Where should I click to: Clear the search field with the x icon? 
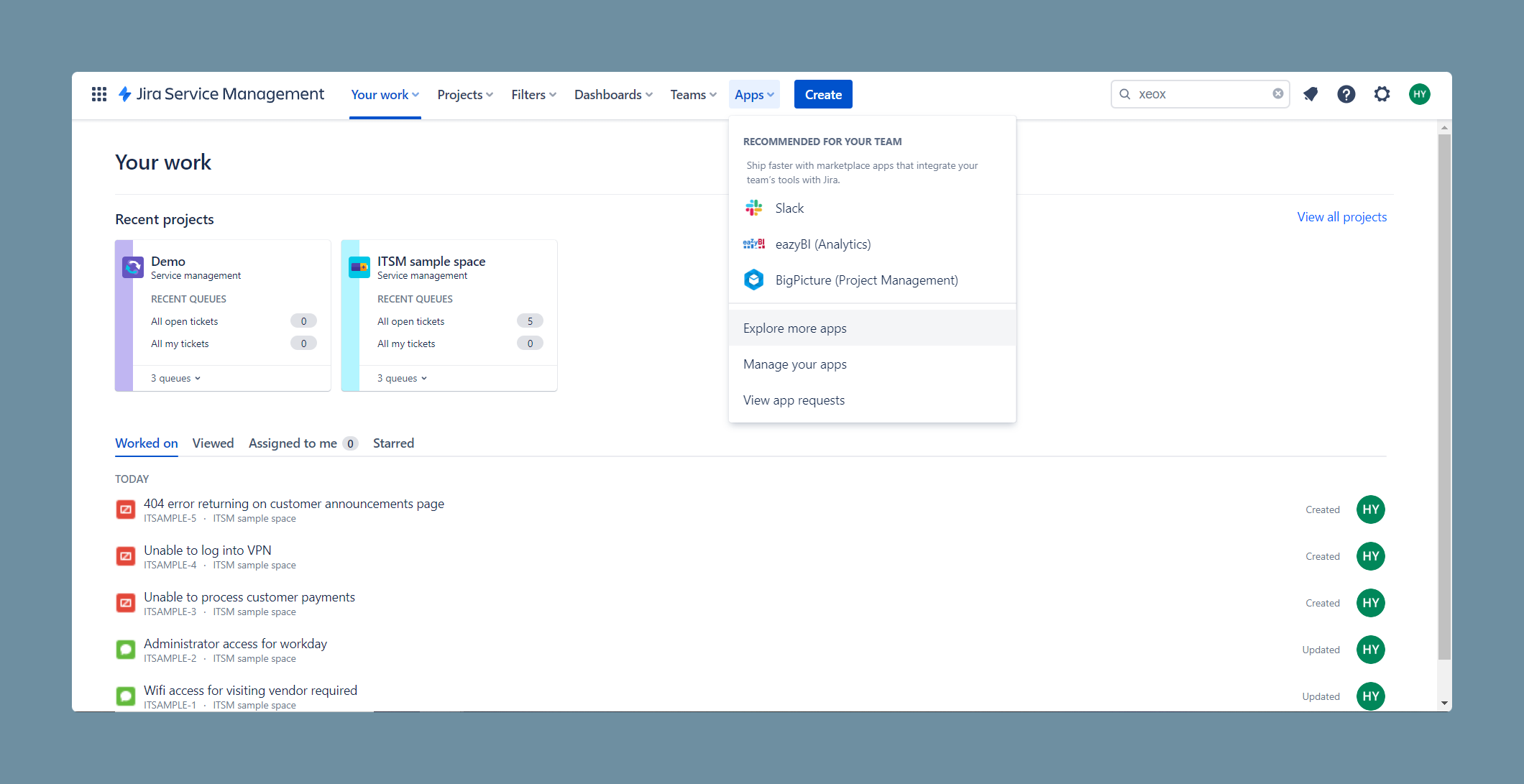pos(1278,93)
